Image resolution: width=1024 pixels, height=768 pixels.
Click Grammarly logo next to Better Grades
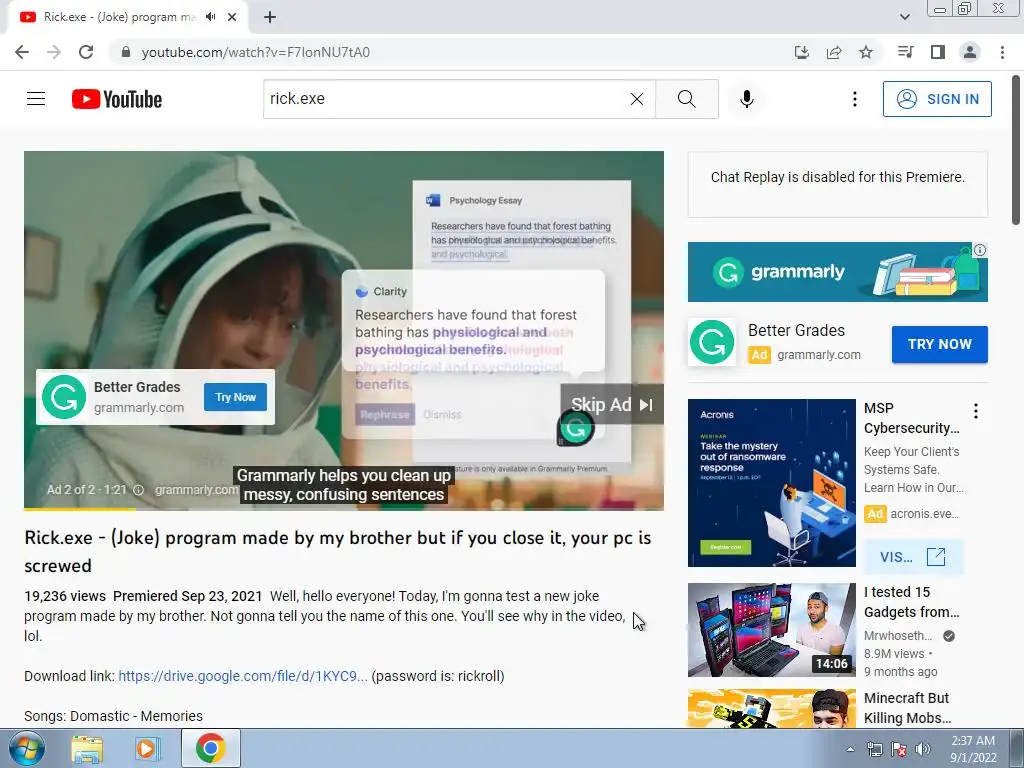(x=712, y=342)
